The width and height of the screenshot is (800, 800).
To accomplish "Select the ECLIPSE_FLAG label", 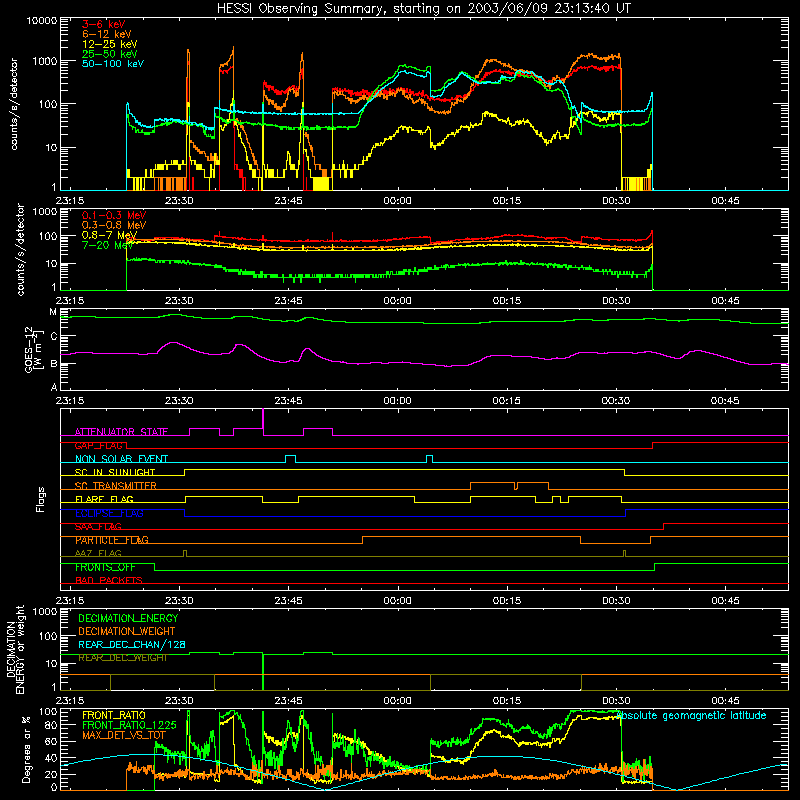I will [x=109, y=513].
